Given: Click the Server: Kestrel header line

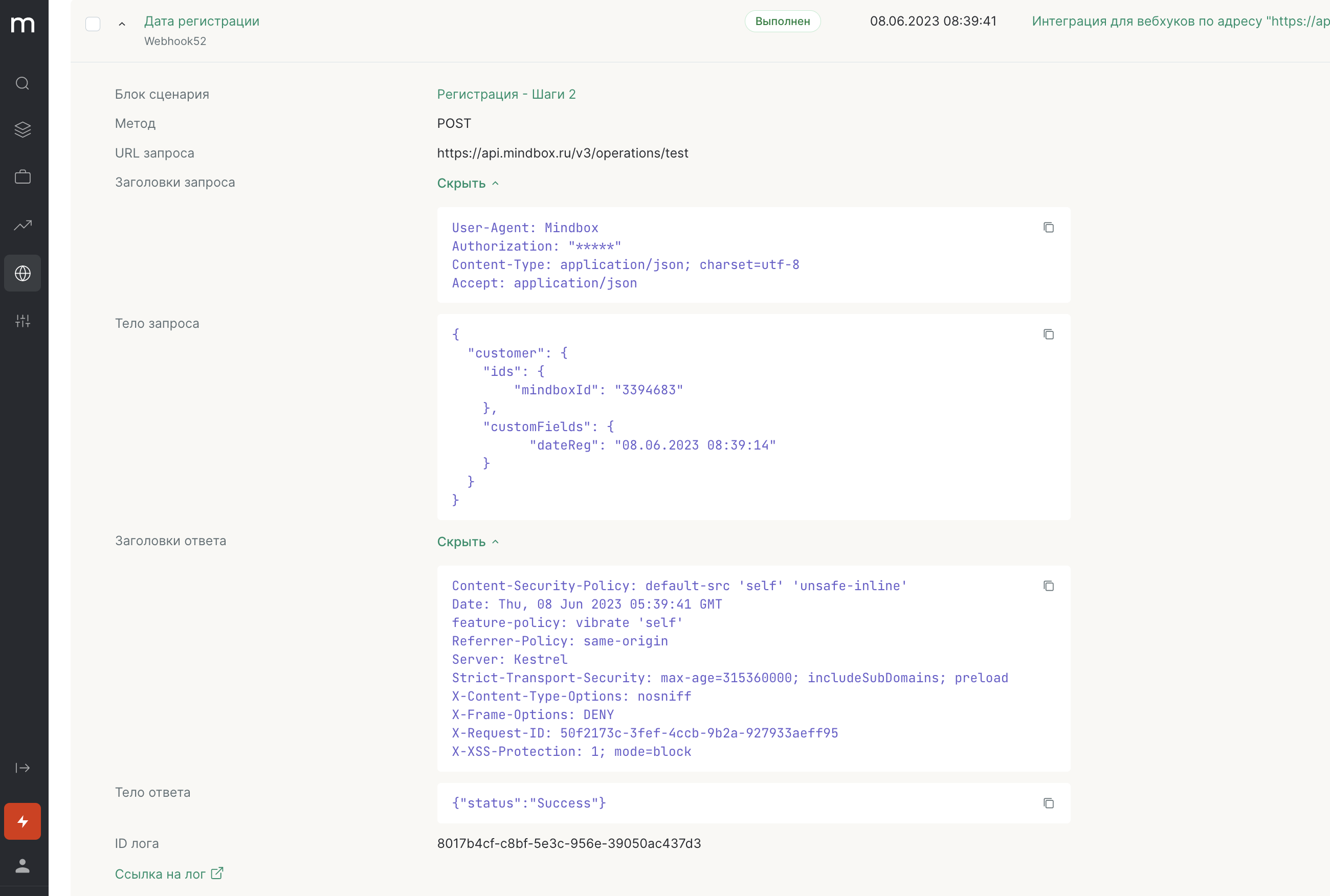Looking at the screenshot, I should click(510, 659).
